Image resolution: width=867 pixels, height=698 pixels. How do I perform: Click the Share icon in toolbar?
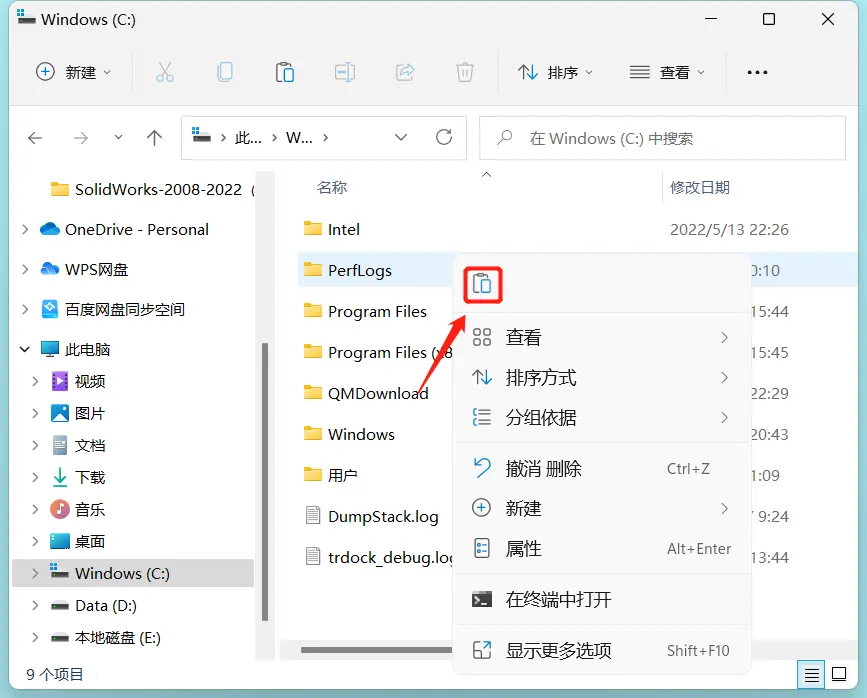(405, 72)
